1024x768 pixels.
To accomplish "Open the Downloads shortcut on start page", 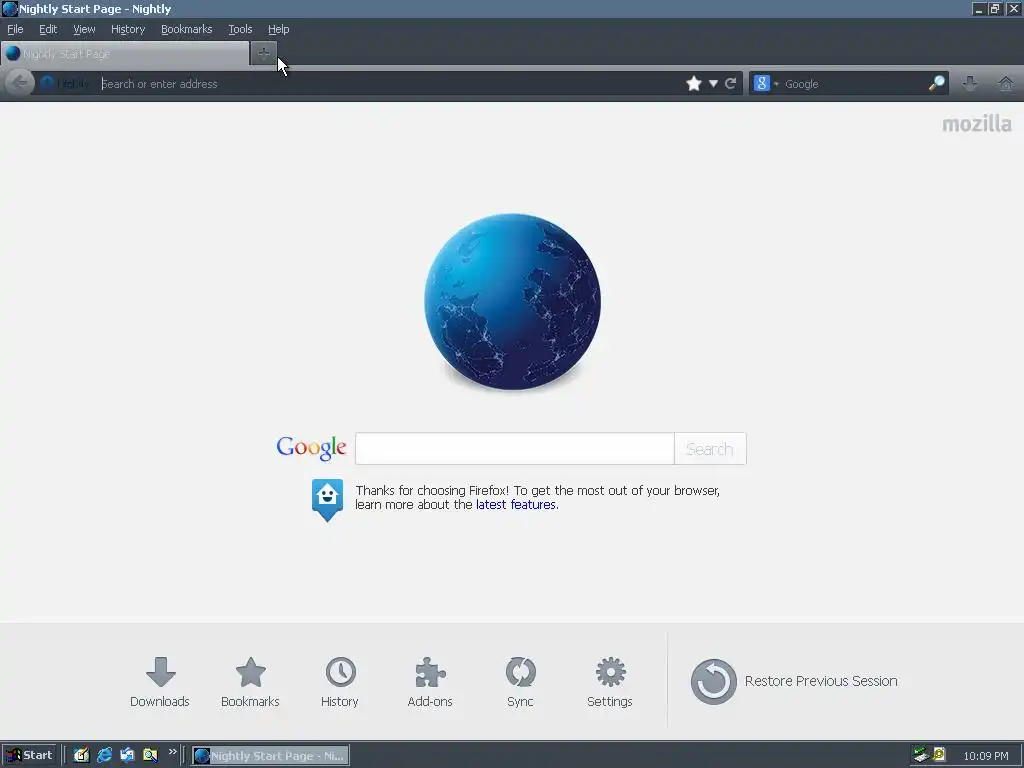I will tap(160, 682).
